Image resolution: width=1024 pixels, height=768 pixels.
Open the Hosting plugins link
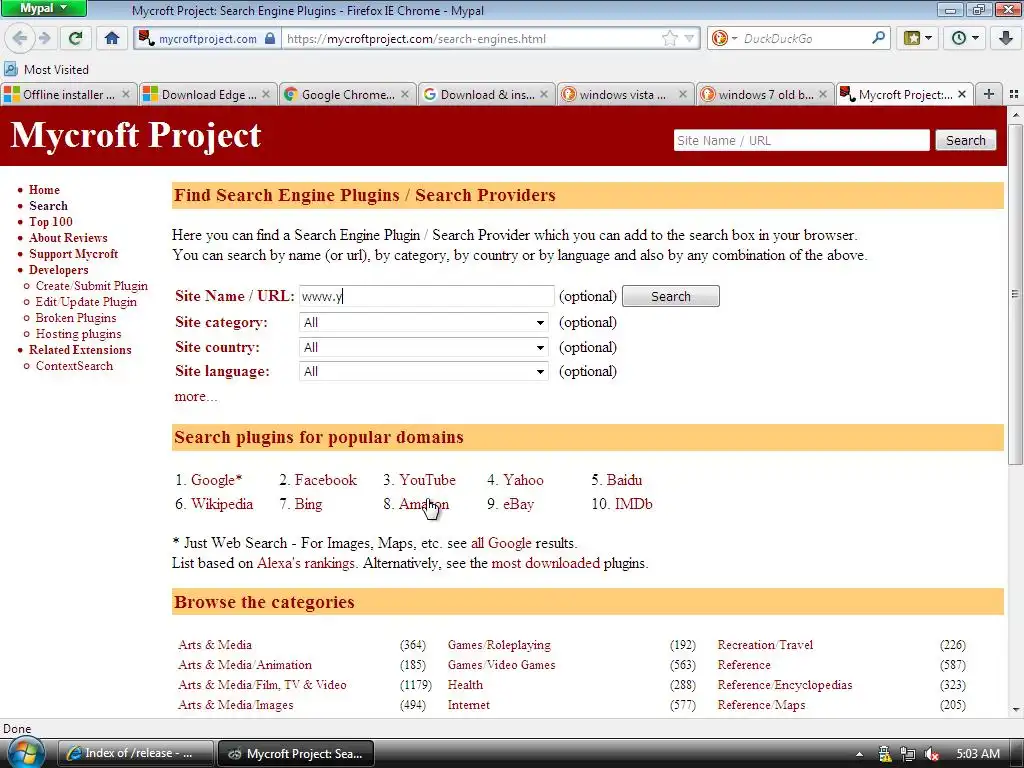coord(78,334)
